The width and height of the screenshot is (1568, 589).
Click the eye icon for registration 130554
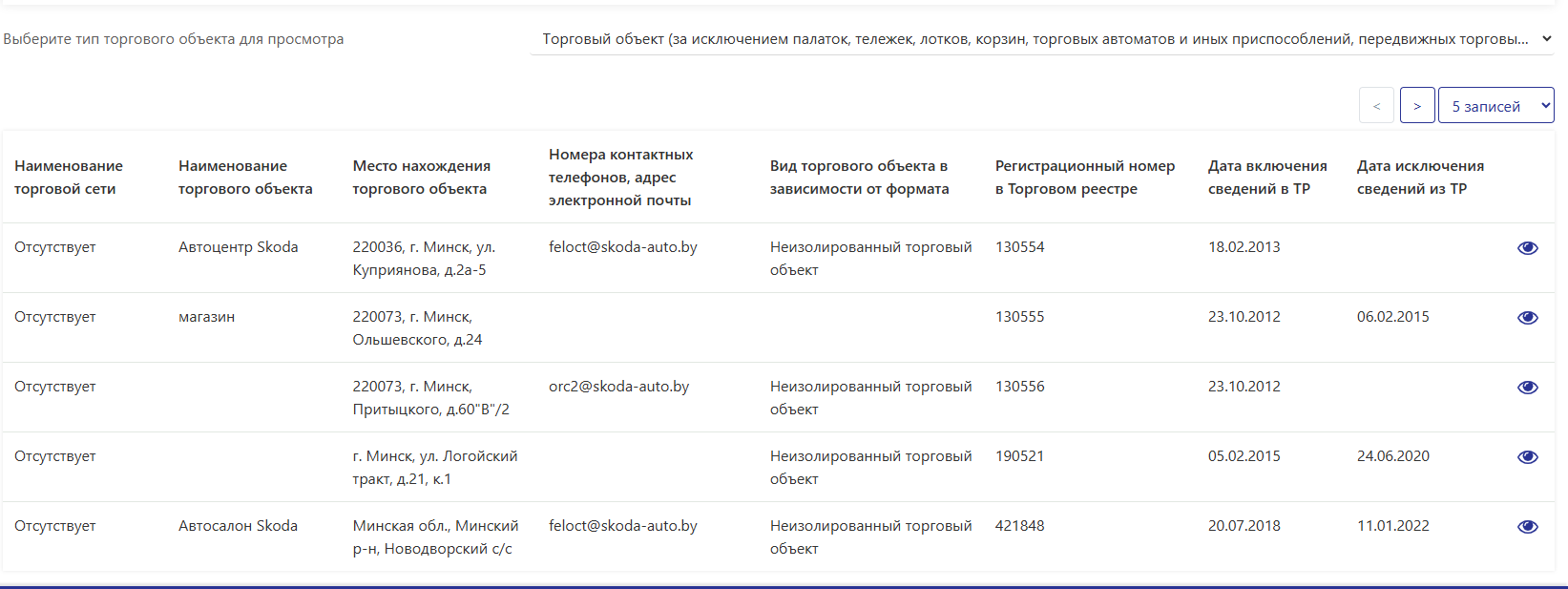[x=1527, y=248]
